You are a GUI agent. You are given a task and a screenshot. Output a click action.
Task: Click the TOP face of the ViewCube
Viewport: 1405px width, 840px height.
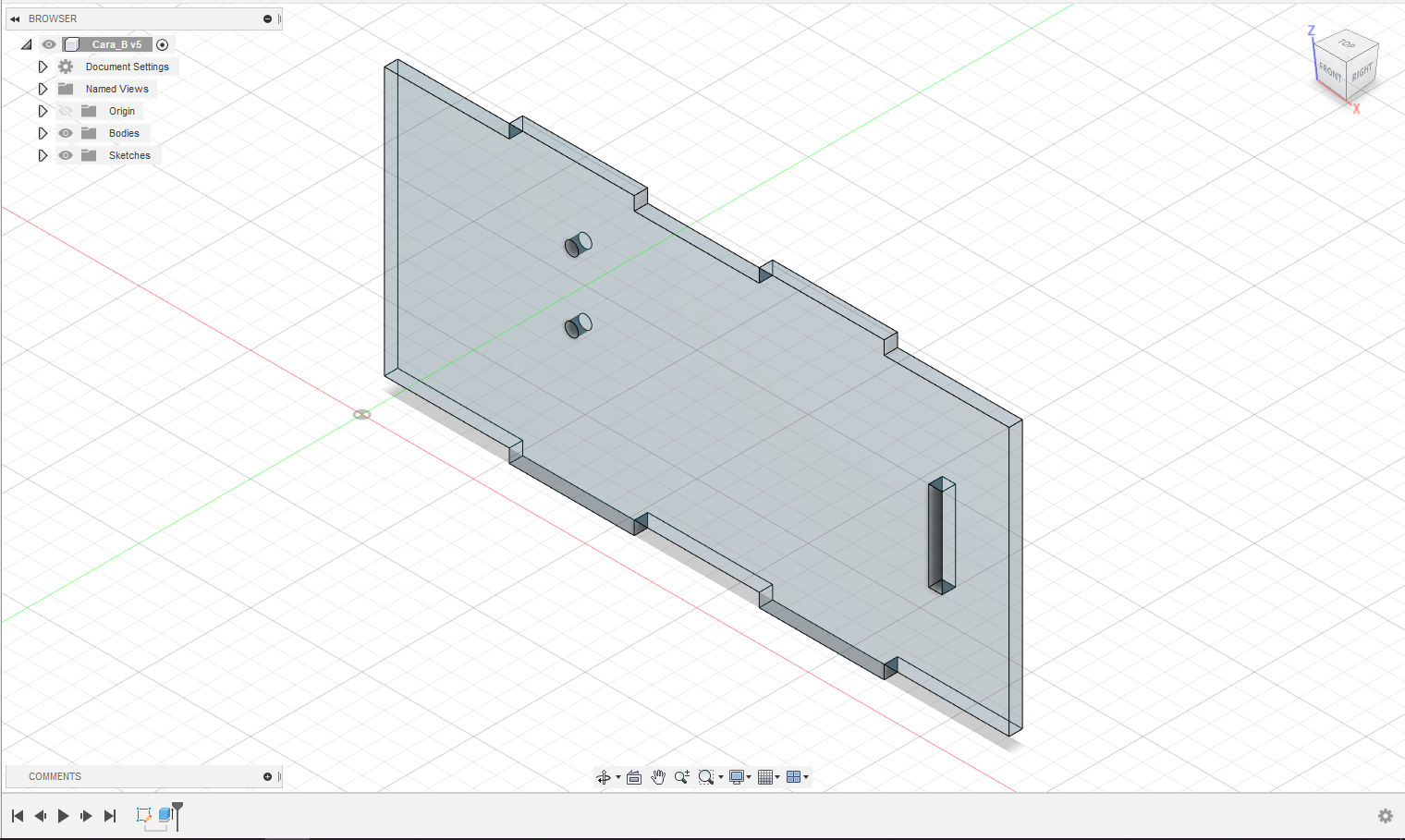coord(1347,43)
